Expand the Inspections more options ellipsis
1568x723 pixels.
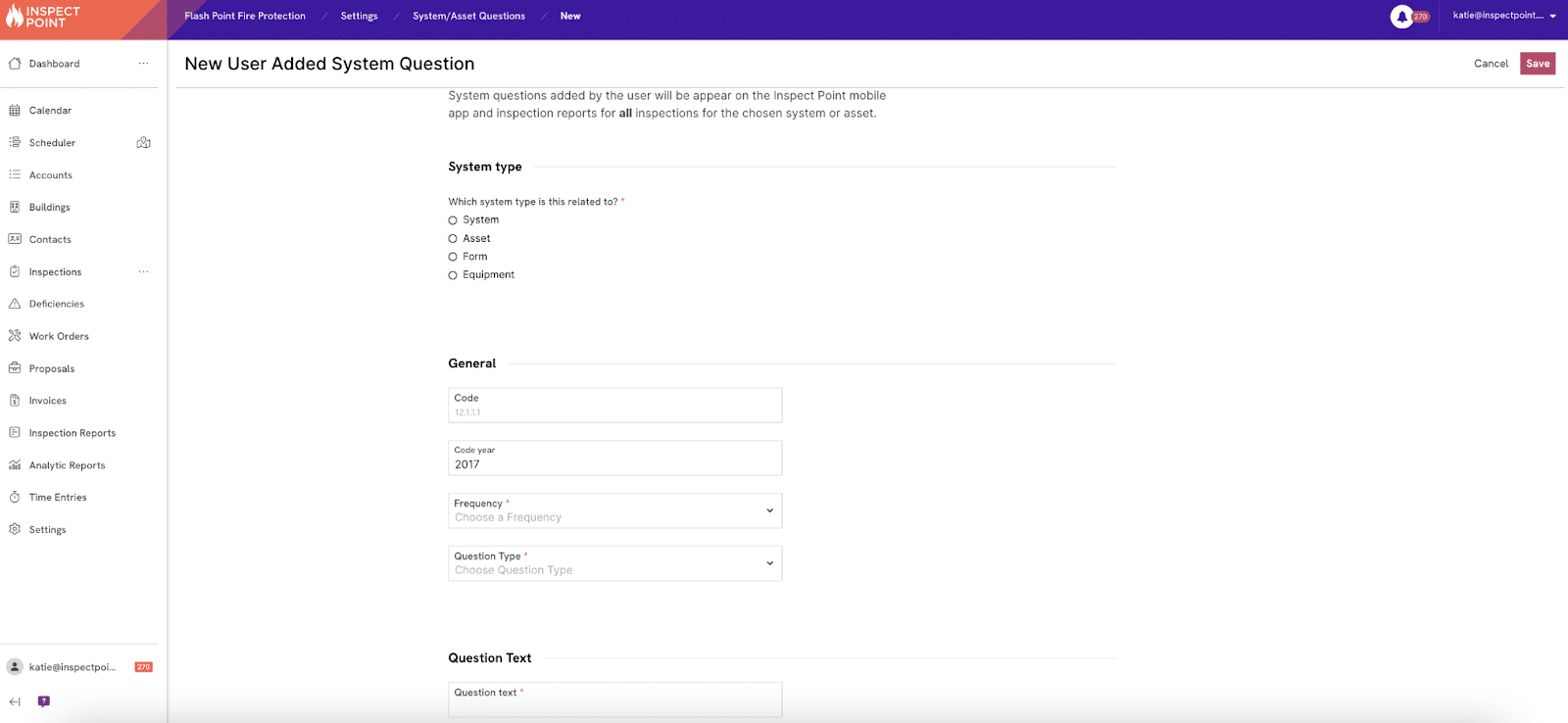[143, 271]
